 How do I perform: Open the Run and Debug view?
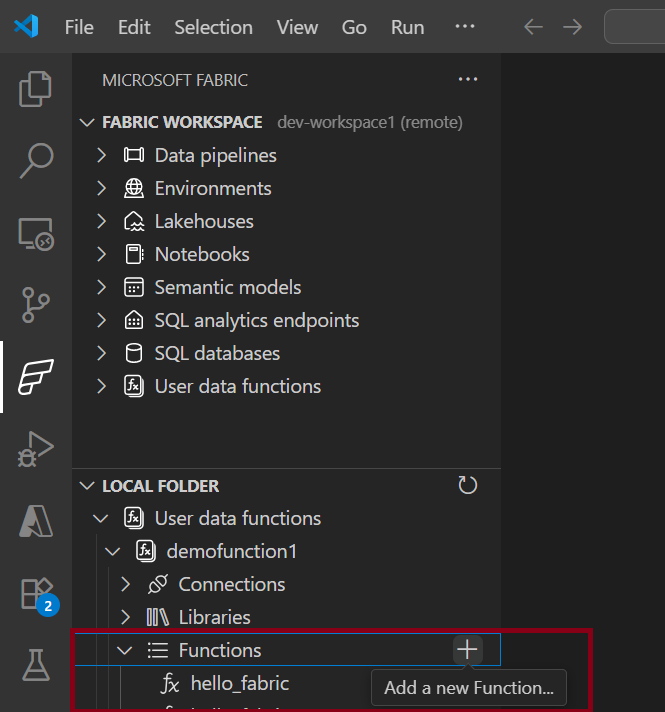pos(35,449)
